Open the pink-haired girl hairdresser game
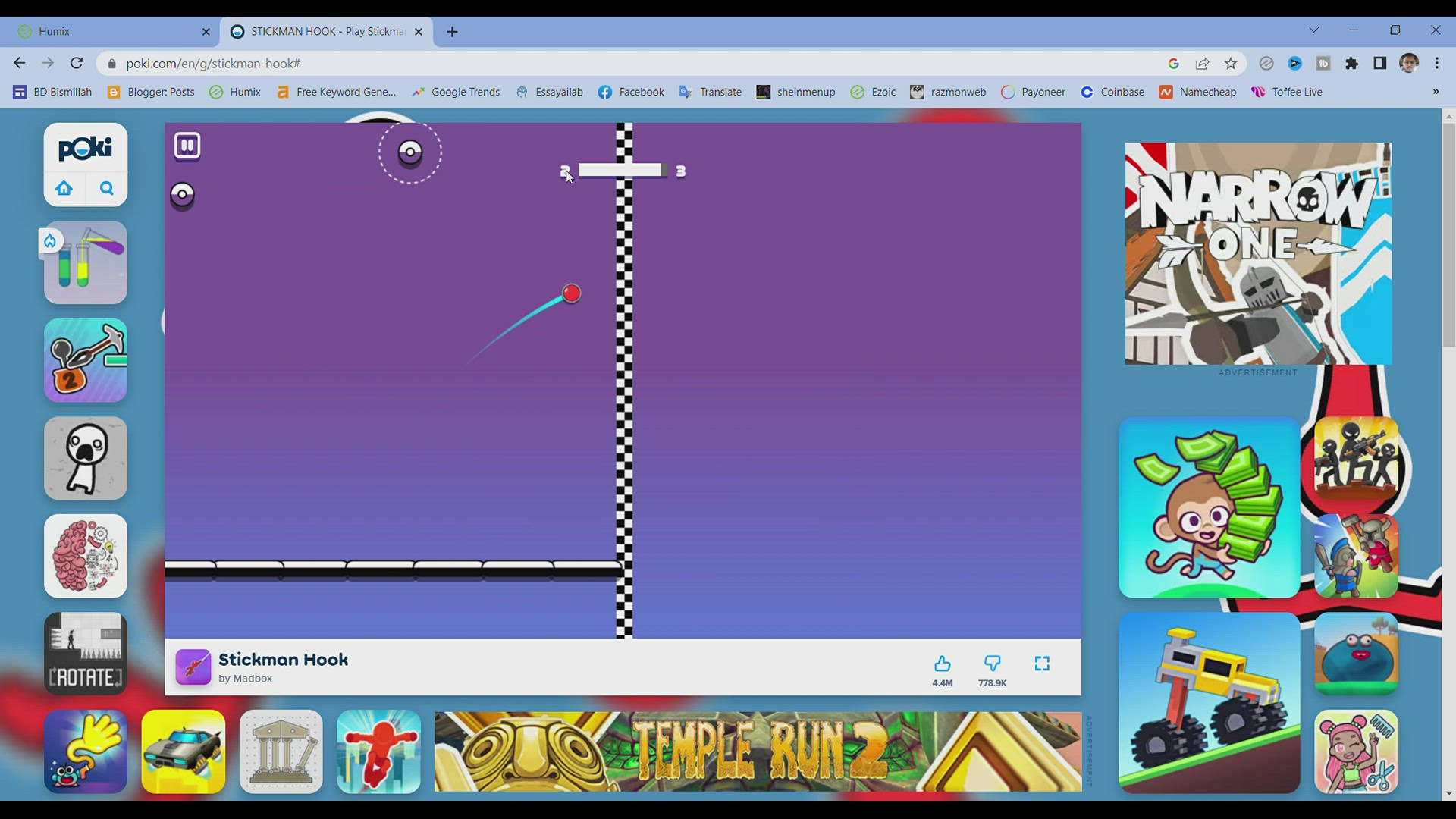The height and width of the screenshot is (819, 1456). (1357, 752)
